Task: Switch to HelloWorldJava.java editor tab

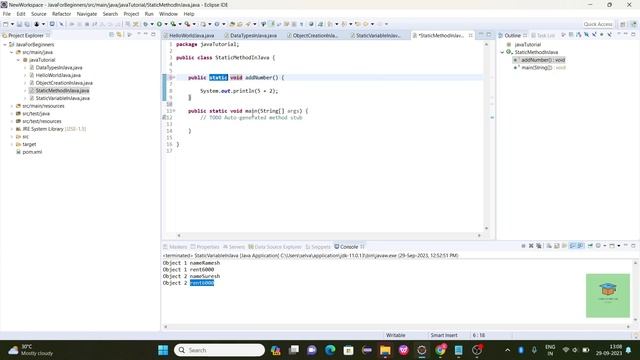Action: tap(191, 36)
